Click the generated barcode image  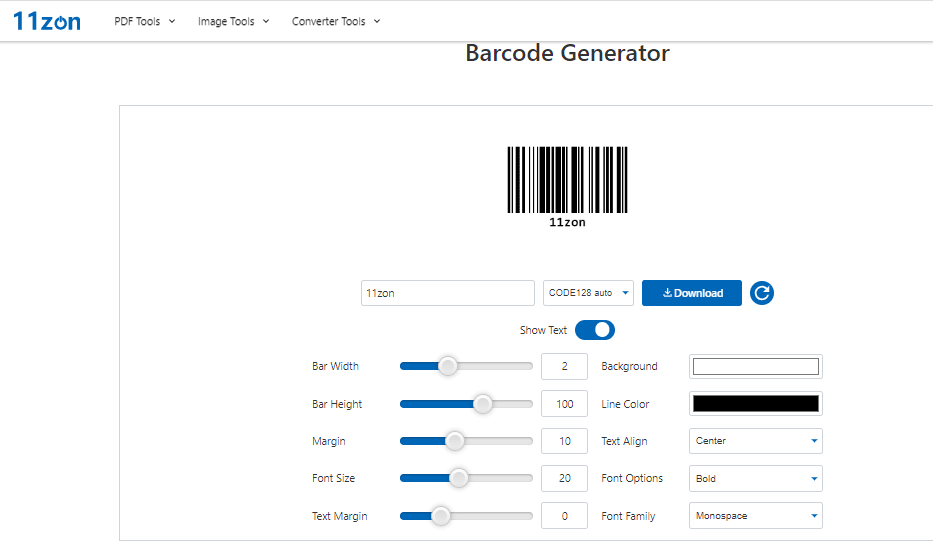coord(567,182)
